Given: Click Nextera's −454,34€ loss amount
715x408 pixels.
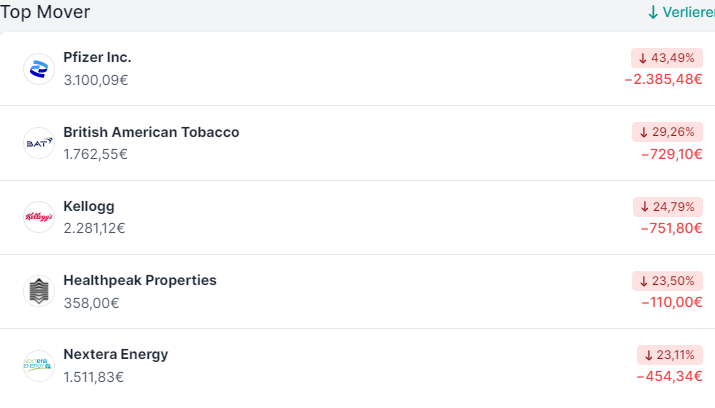Looking at the screenshot, I should (x=669, y=376).
